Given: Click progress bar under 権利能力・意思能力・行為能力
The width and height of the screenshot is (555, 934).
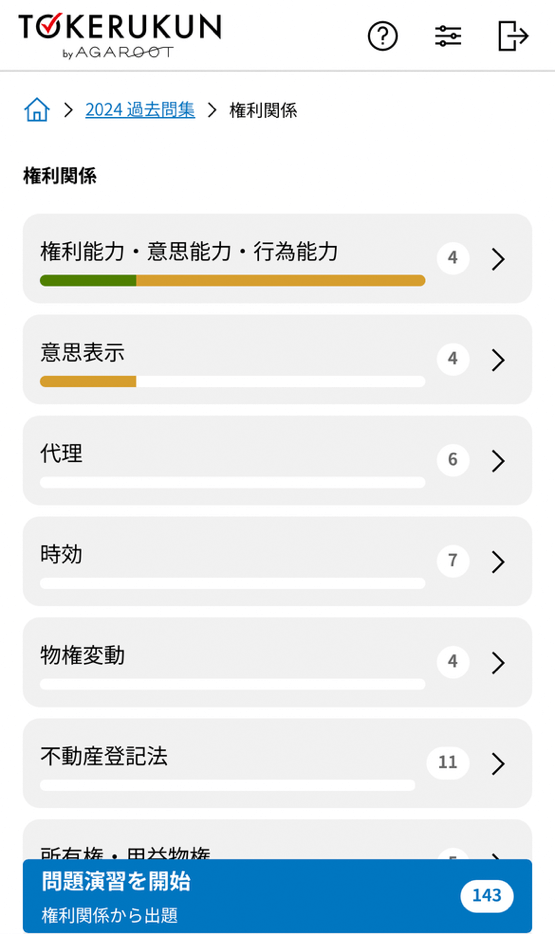Looking at the screenshot, I should tap(232, 281).
